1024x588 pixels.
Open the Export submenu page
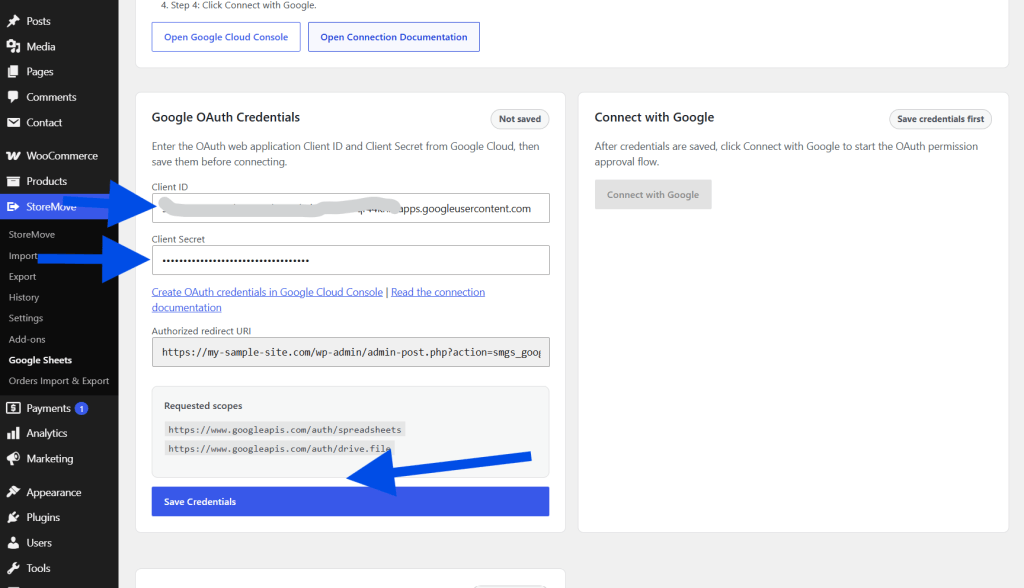click(22, 276)
